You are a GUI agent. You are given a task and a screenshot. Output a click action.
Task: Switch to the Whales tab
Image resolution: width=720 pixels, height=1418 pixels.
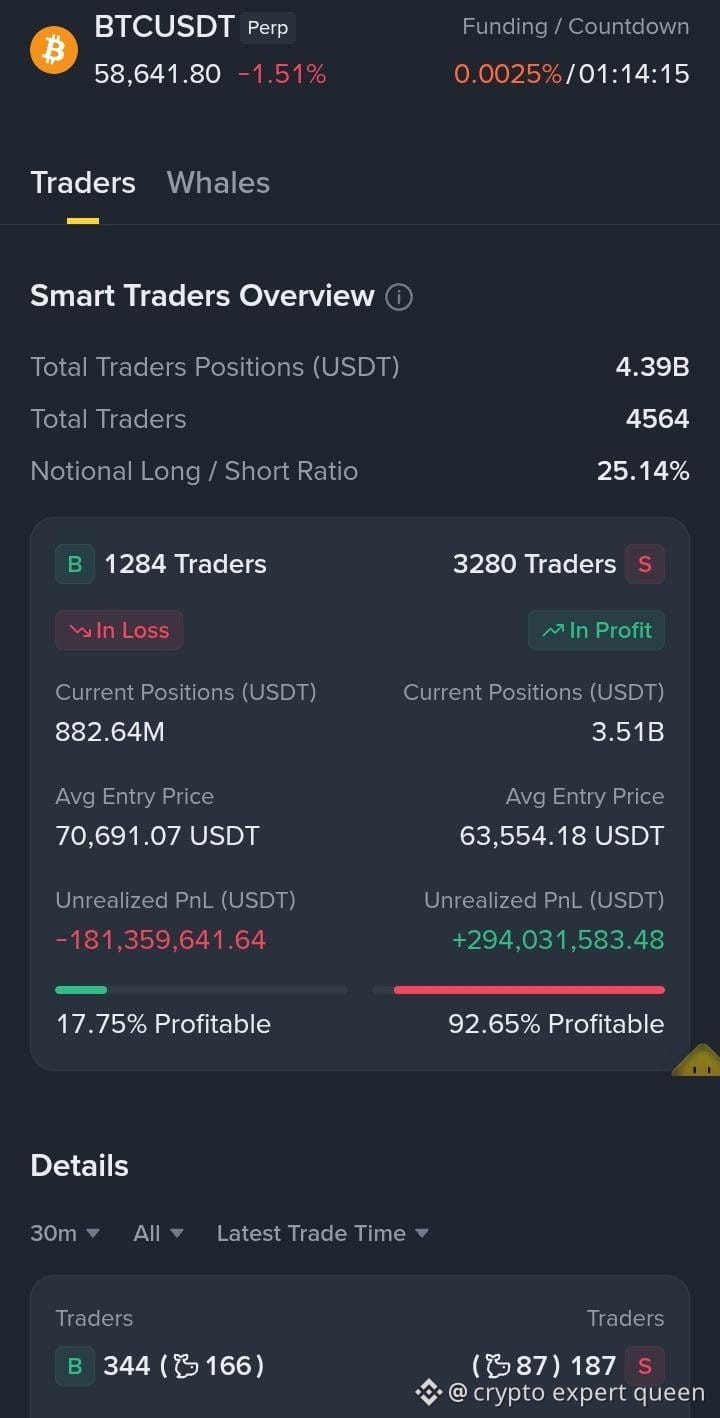coord(218,183)
